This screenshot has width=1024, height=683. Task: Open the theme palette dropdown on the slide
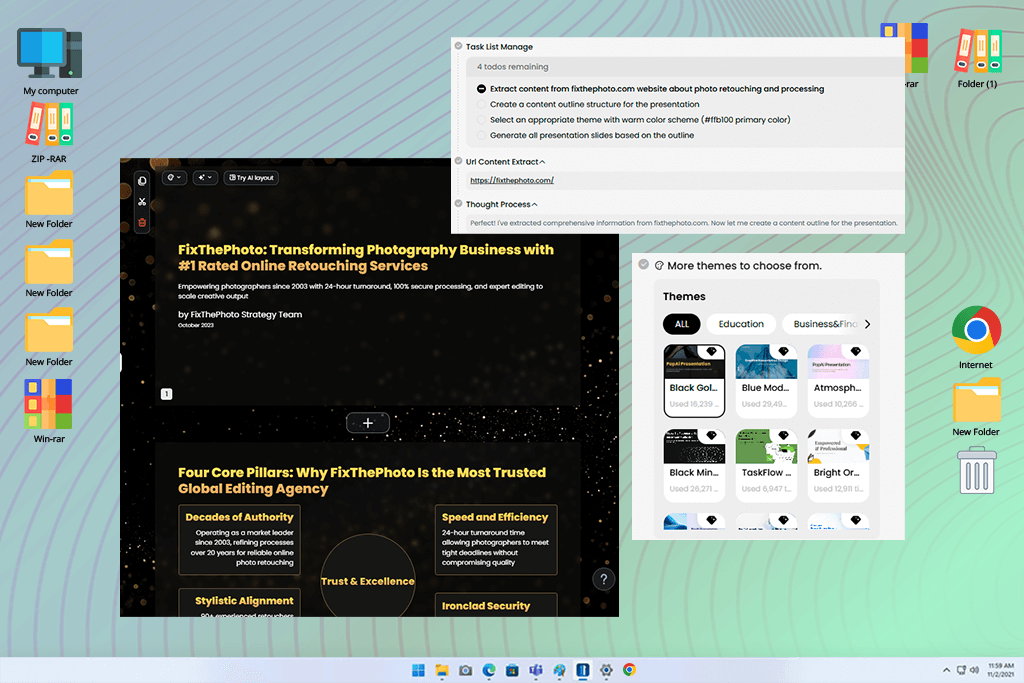[174, 178]
